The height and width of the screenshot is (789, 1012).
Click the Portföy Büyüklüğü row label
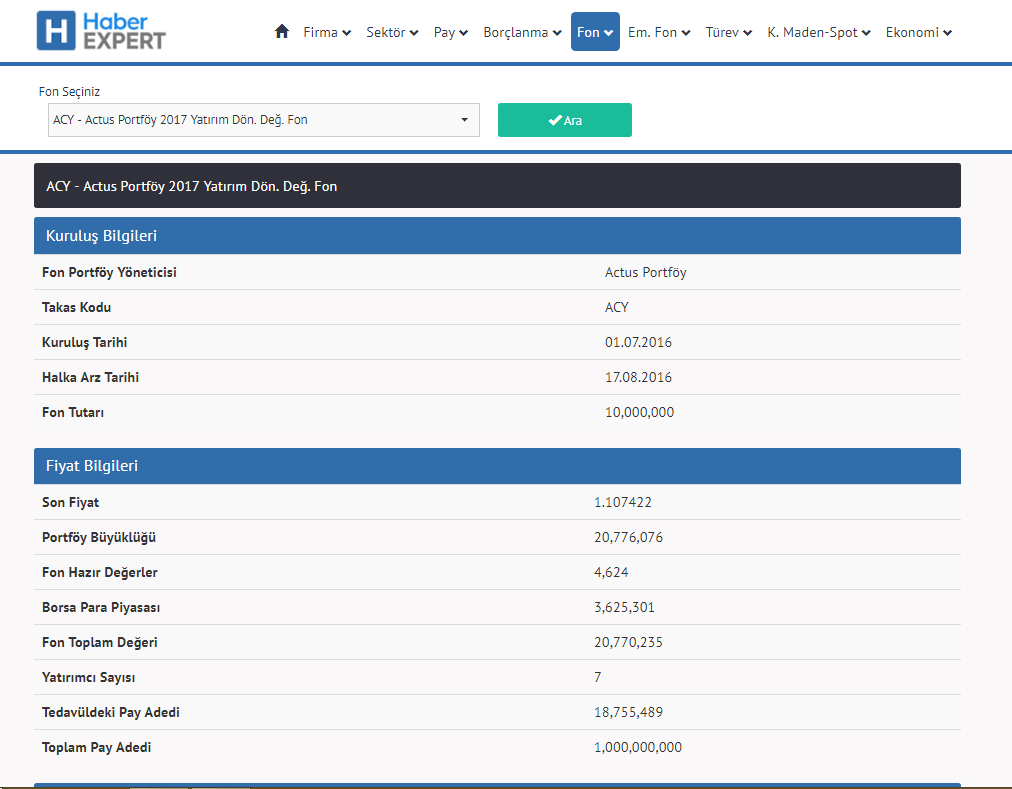99,537
